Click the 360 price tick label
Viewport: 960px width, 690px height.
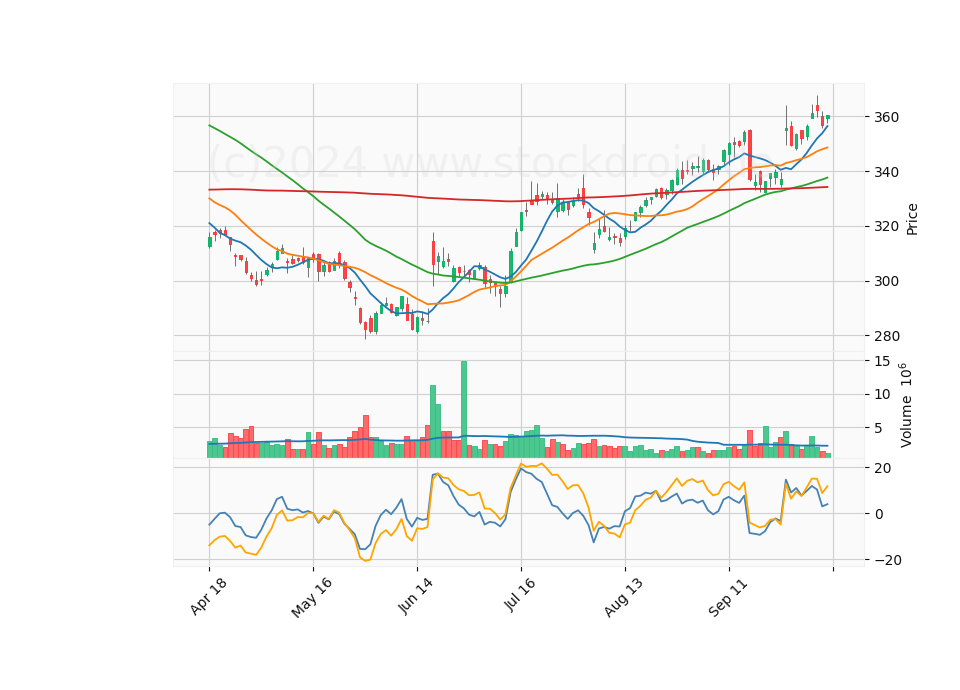pyautogui.click(x=887, y=117)
